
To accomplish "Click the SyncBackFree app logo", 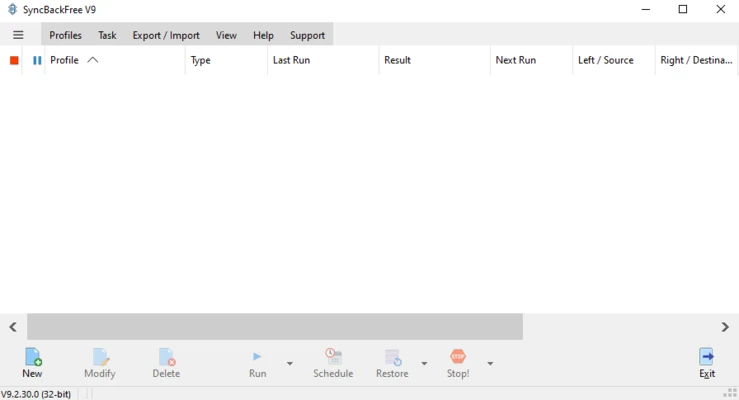I will click(x=13, y=9).
